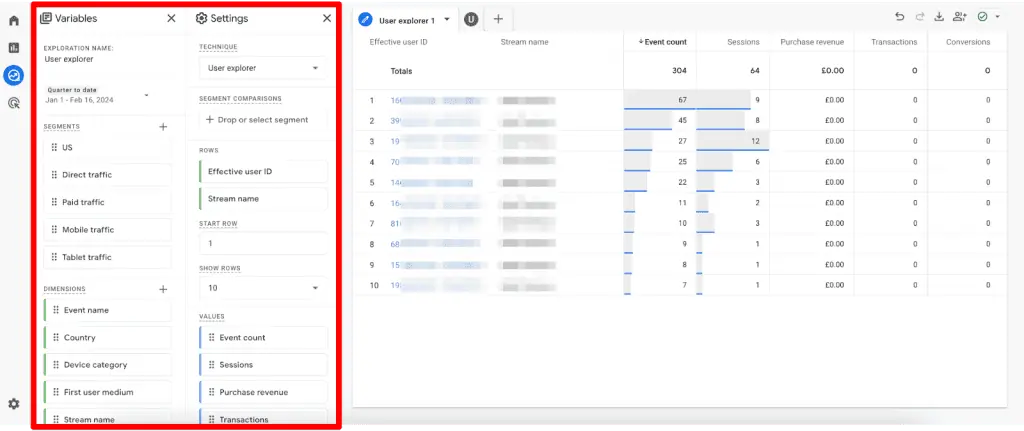Click Stream name in Rows

[x=263, y=199]
